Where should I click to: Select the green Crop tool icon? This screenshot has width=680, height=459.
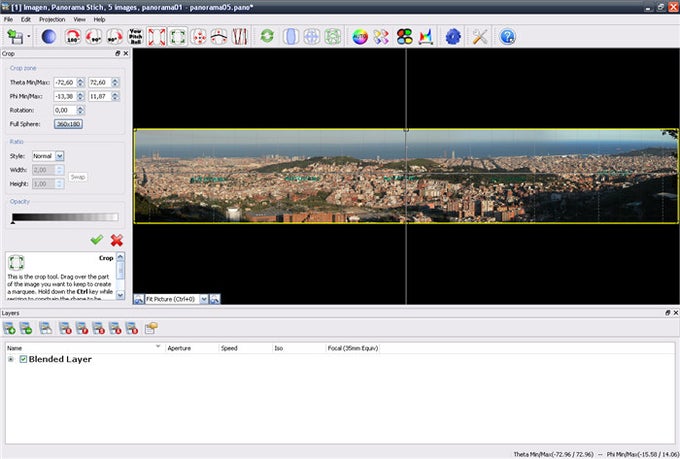pos(177,36)
